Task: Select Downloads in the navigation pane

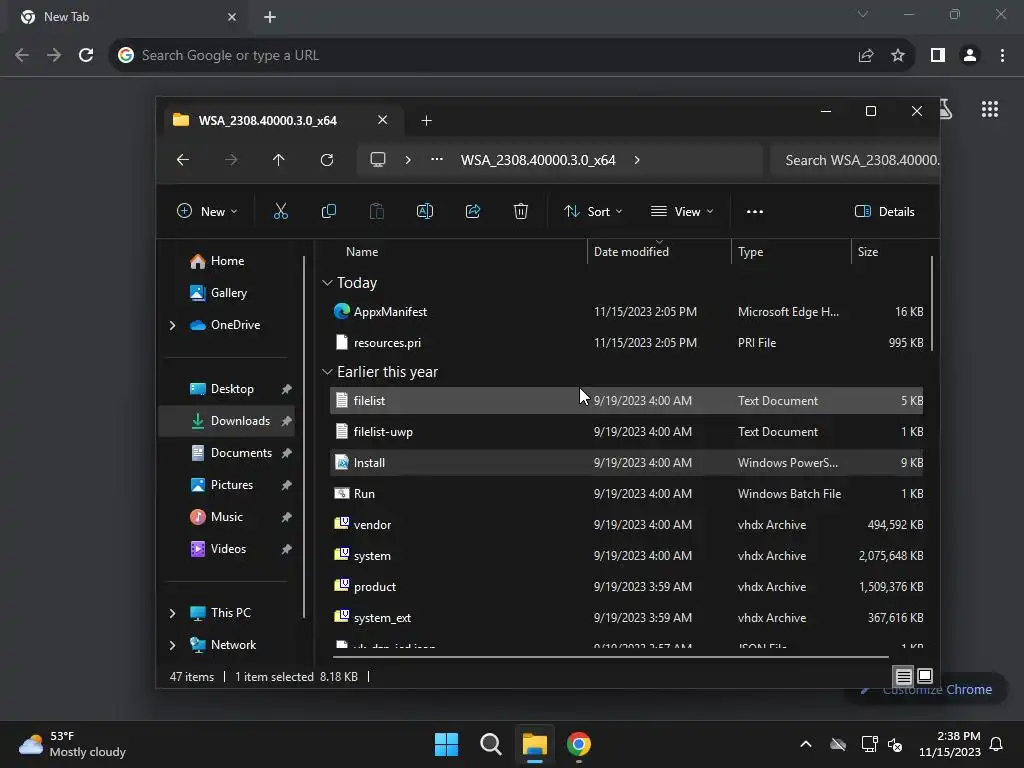Action: (x=227, y=421)
